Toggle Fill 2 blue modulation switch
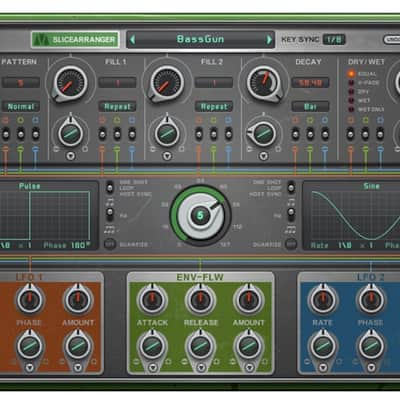400x400 pixels. (229, 133)
